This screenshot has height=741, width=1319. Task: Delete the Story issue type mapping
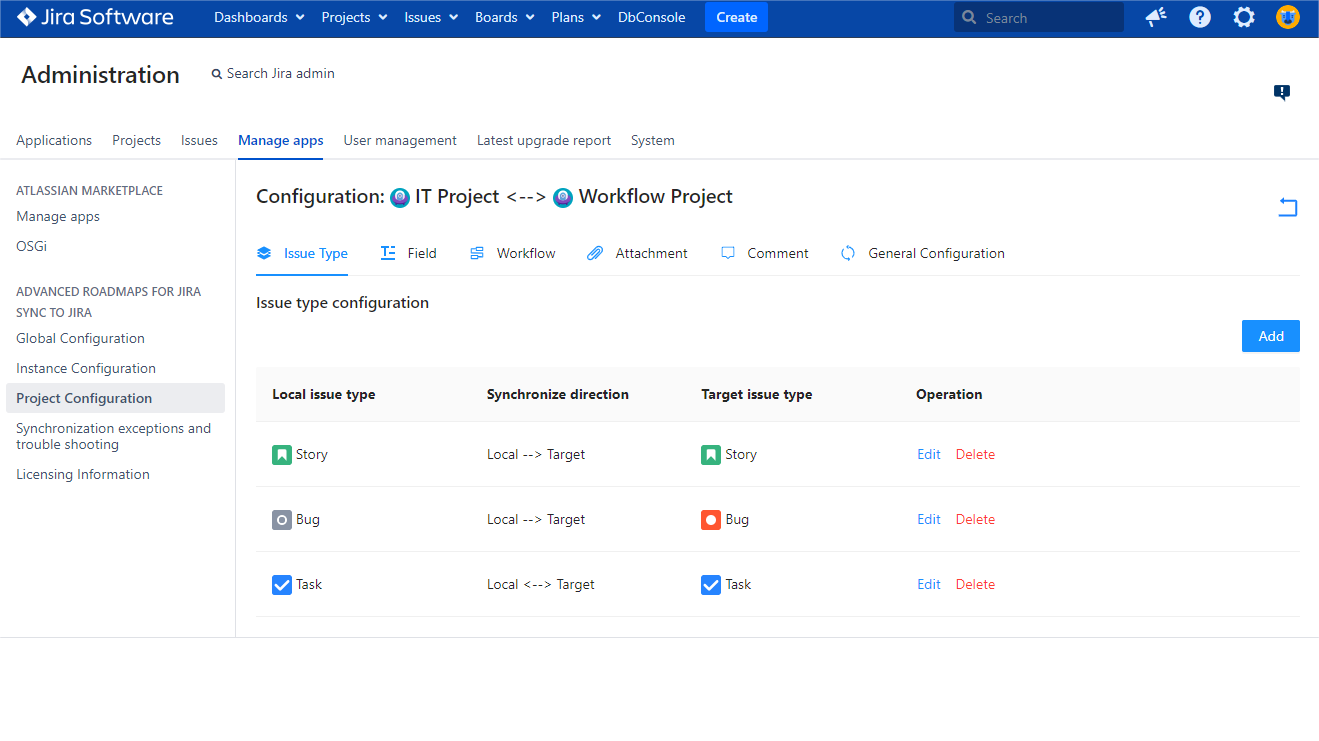click(975, 454)
